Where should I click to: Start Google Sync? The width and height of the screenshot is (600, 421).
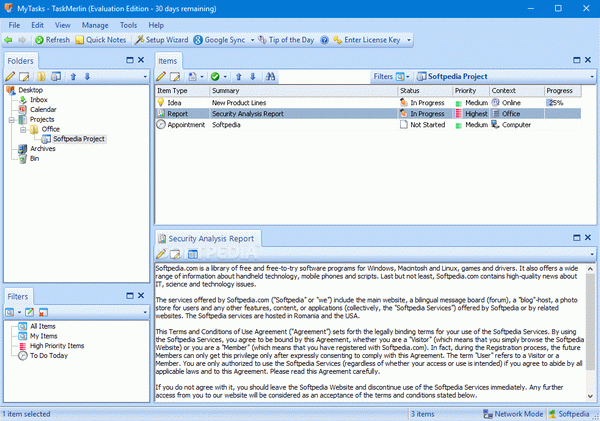pyautogui.click(x=219, y=40)
